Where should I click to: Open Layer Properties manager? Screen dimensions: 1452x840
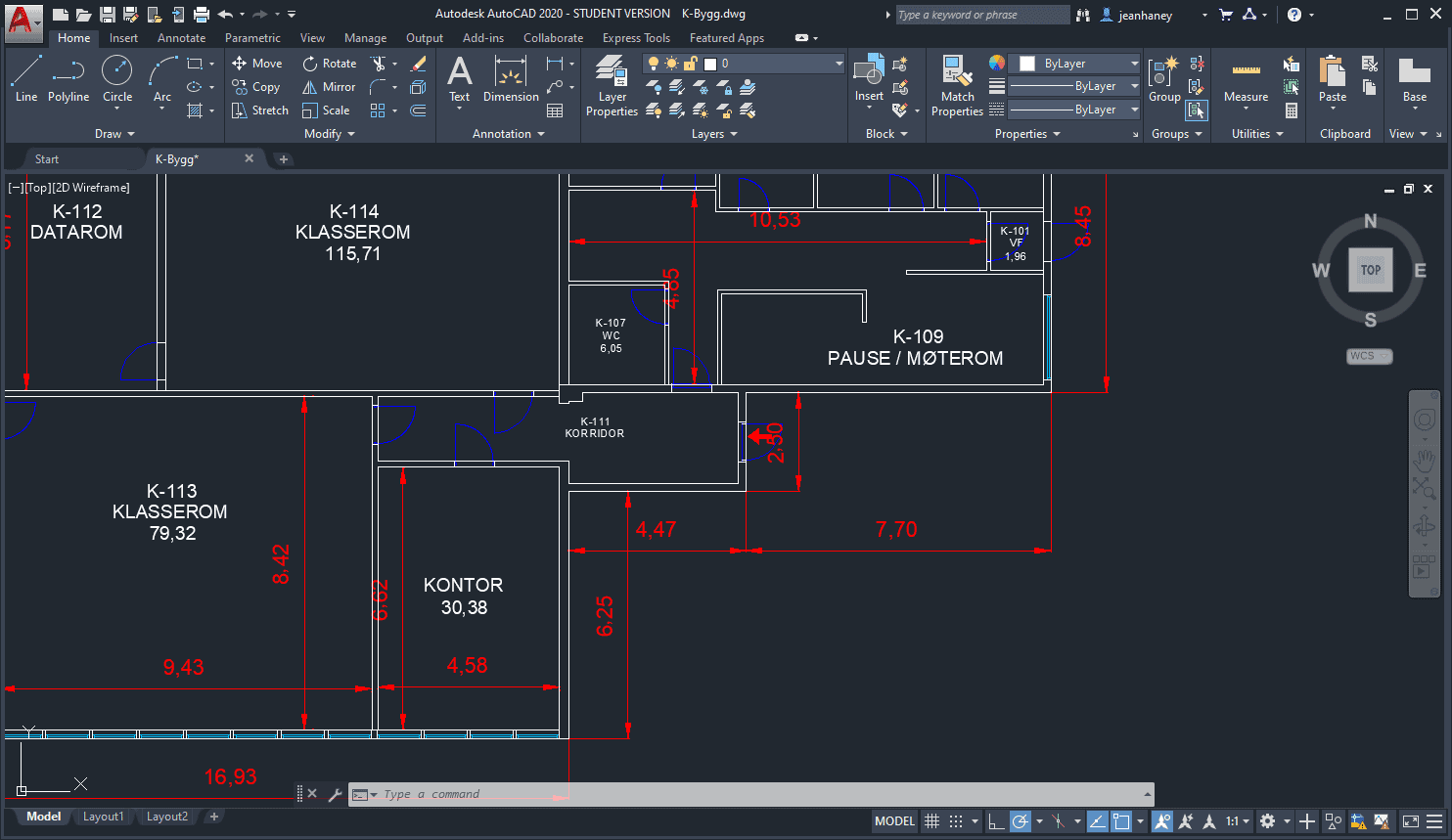click(612, 86)
